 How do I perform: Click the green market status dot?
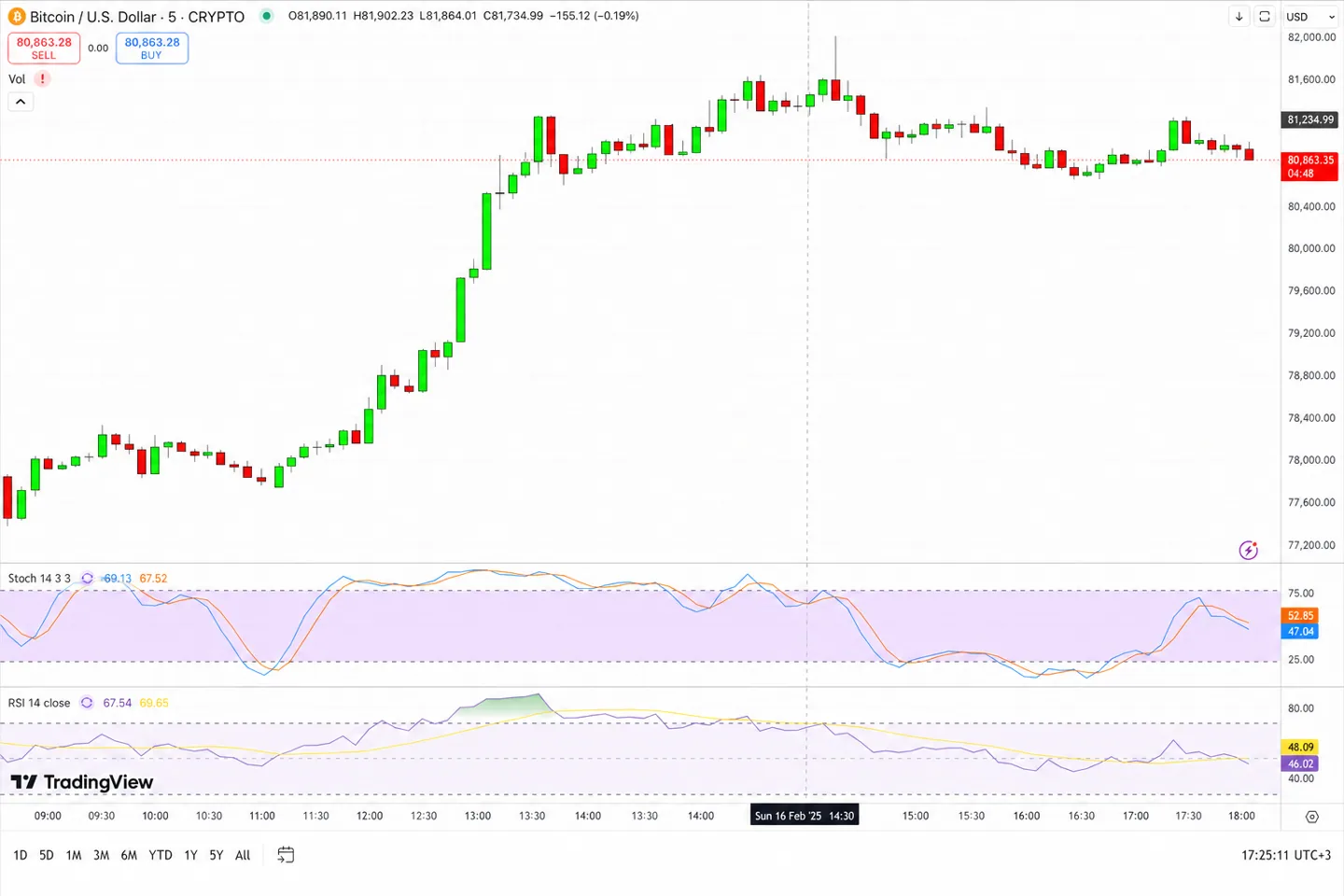coord(267,16)
